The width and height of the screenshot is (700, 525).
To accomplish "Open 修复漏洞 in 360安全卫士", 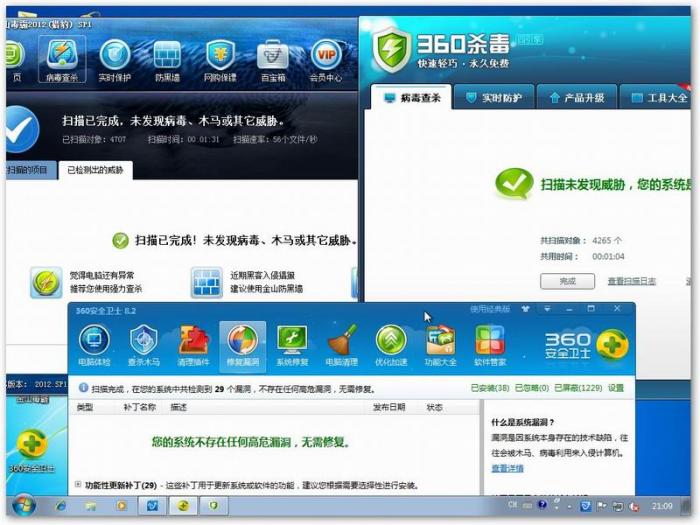I will [x=243, y=346].
